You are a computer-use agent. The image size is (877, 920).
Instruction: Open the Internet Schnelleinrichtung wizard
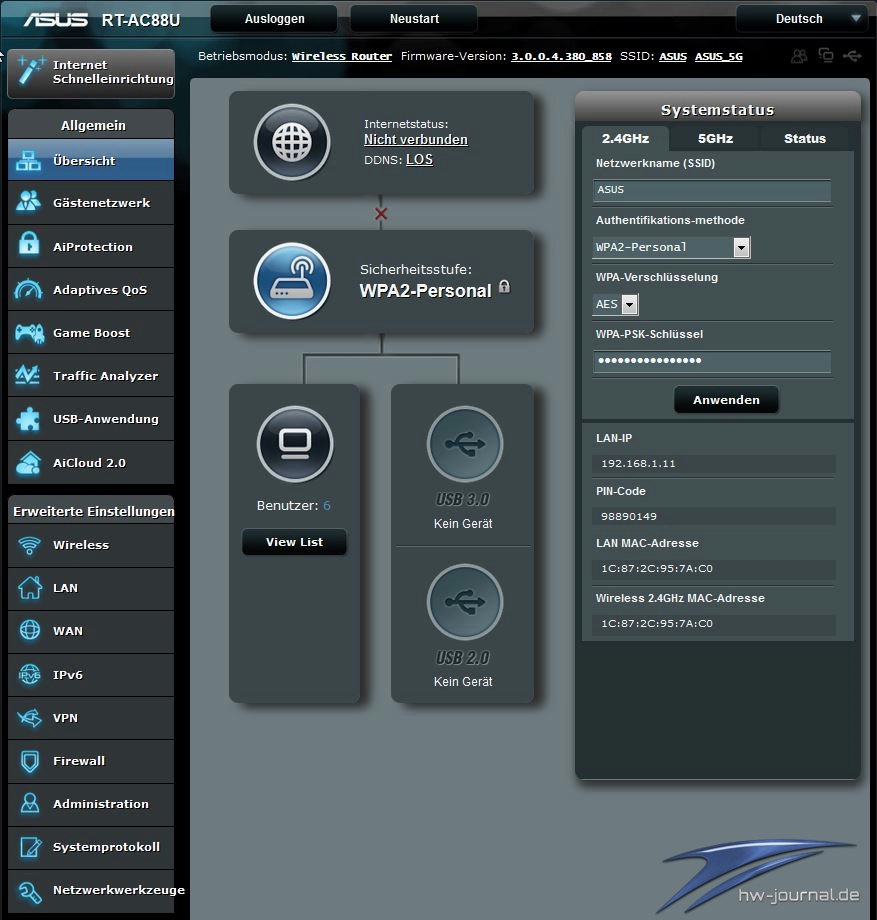coord(91,73)
